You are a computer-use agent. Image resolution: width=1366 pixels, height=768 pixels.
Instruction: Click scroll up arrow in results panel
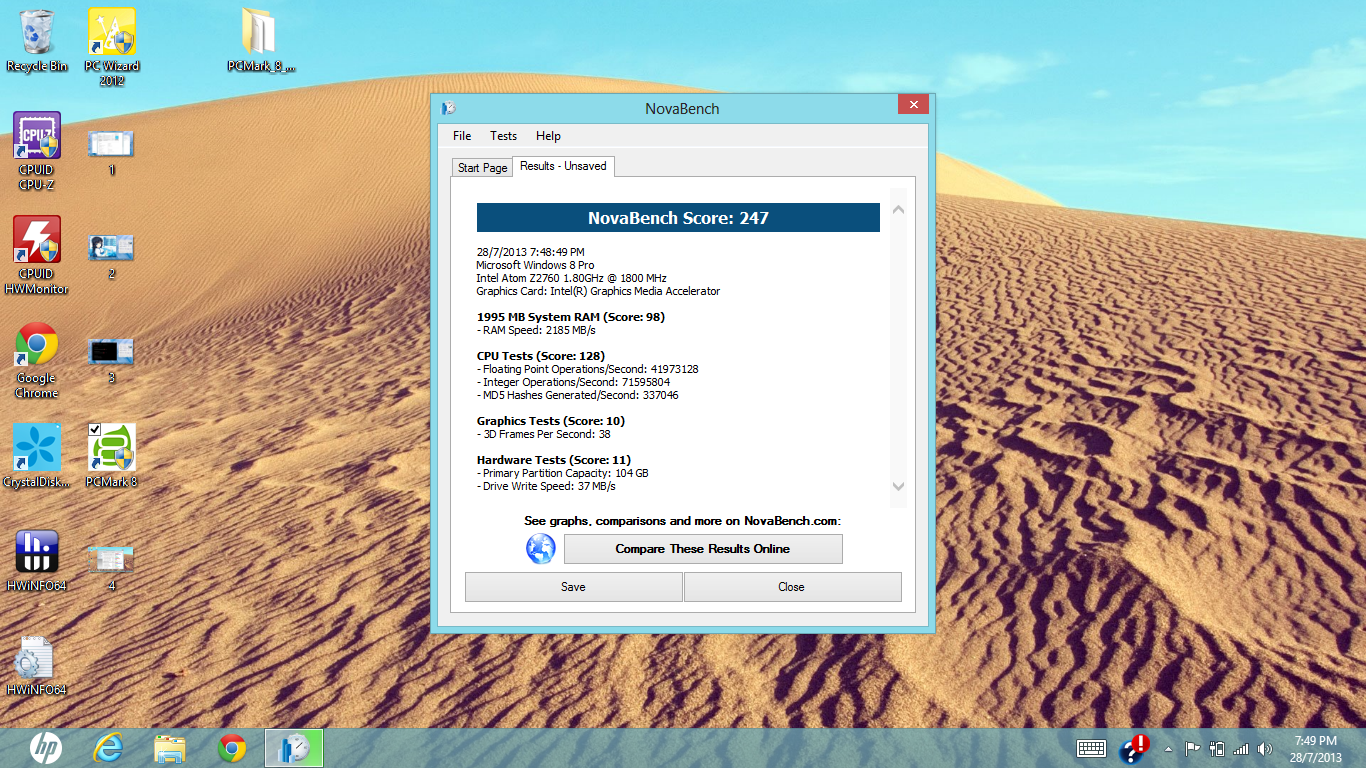click(x=898, y=209)
